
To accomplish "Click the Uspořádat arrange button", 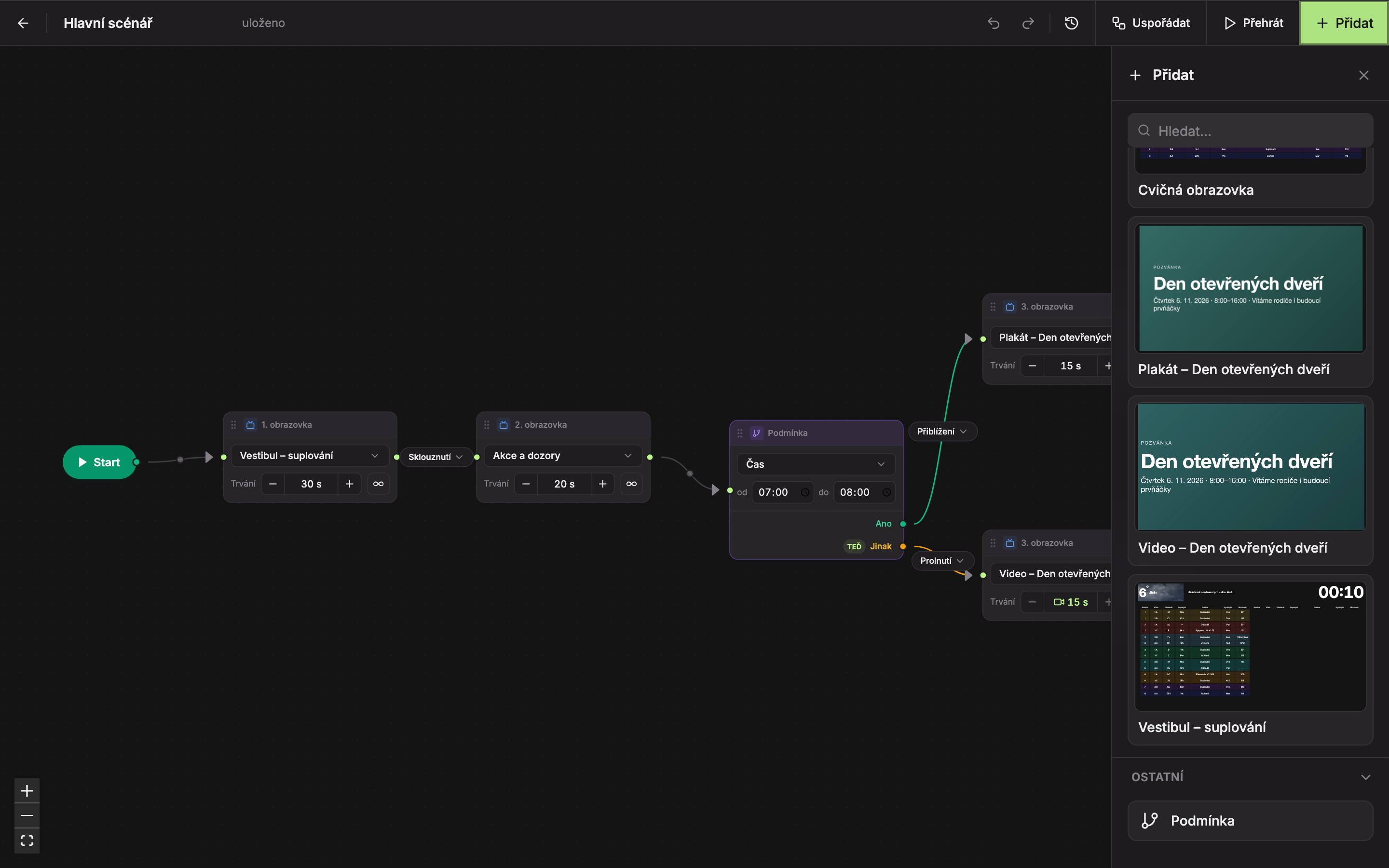I will [x=1151, y=23].
